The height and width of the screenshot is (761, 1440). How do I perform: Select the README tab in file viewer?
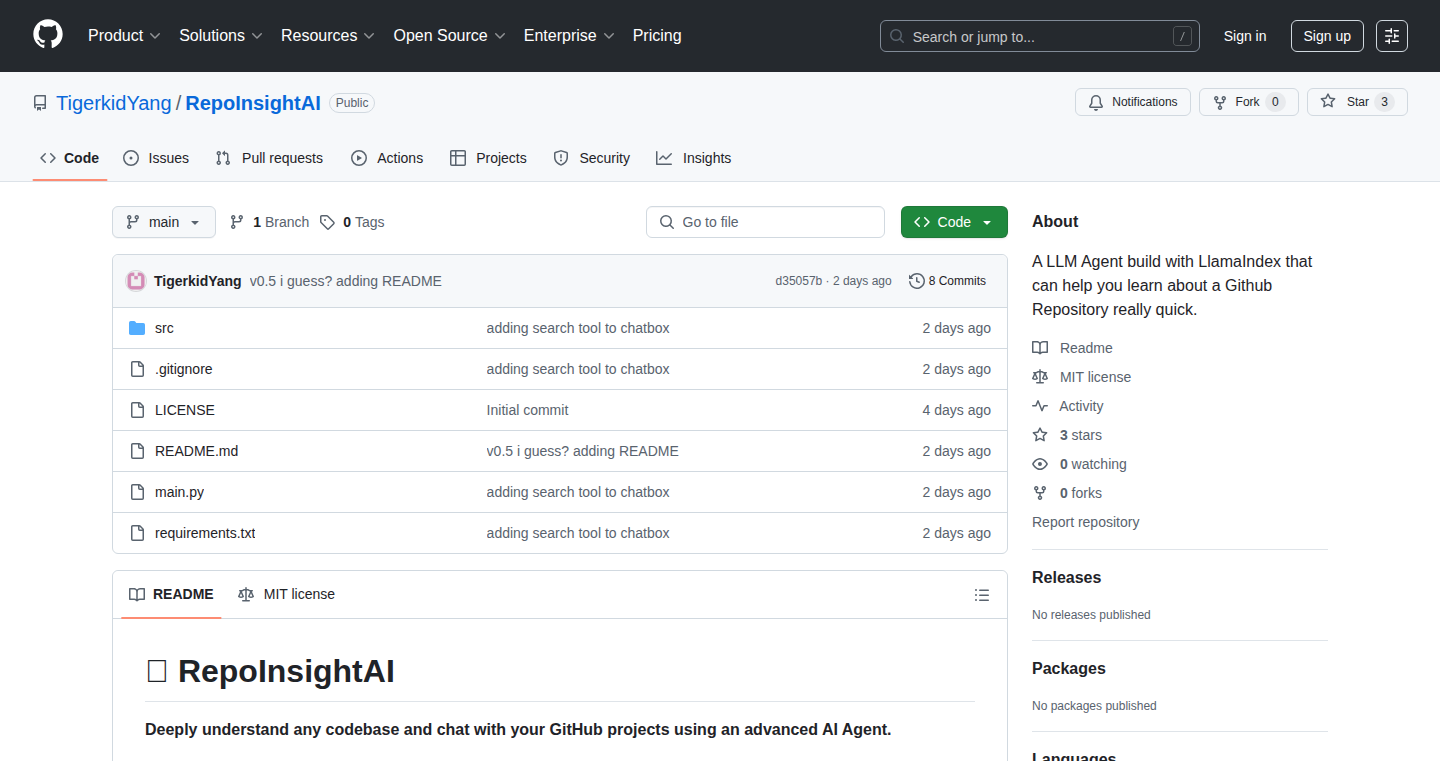click(x=171, y=594)
